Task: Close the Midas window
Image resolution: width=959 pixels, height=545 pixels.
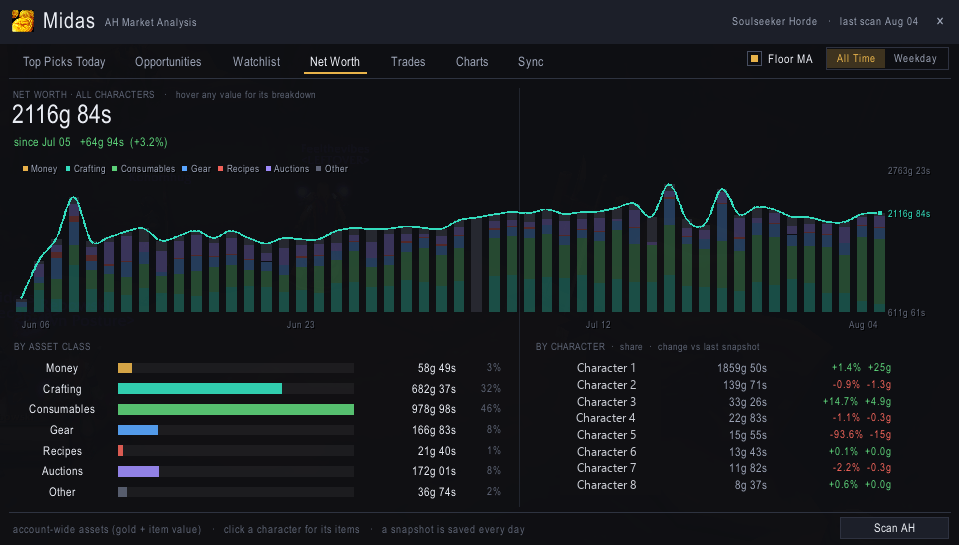Action: (940, 21)
